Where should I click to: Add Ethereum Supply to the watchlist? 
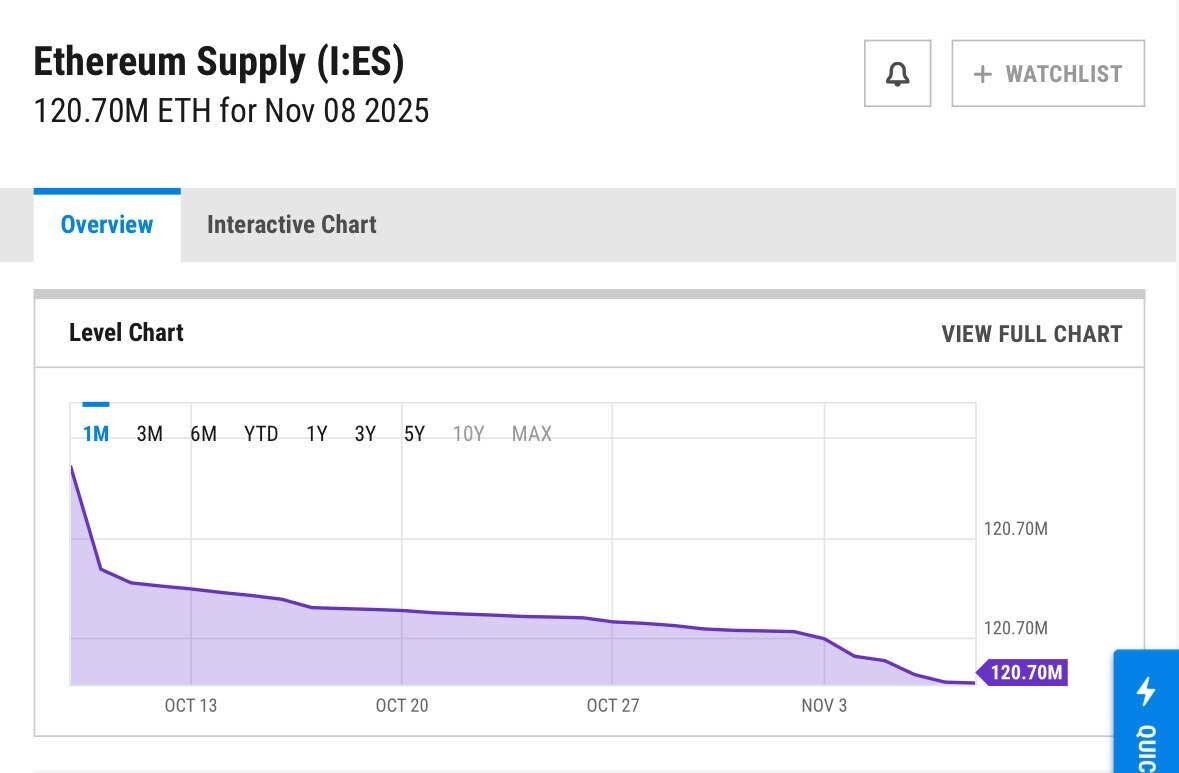1047,74
